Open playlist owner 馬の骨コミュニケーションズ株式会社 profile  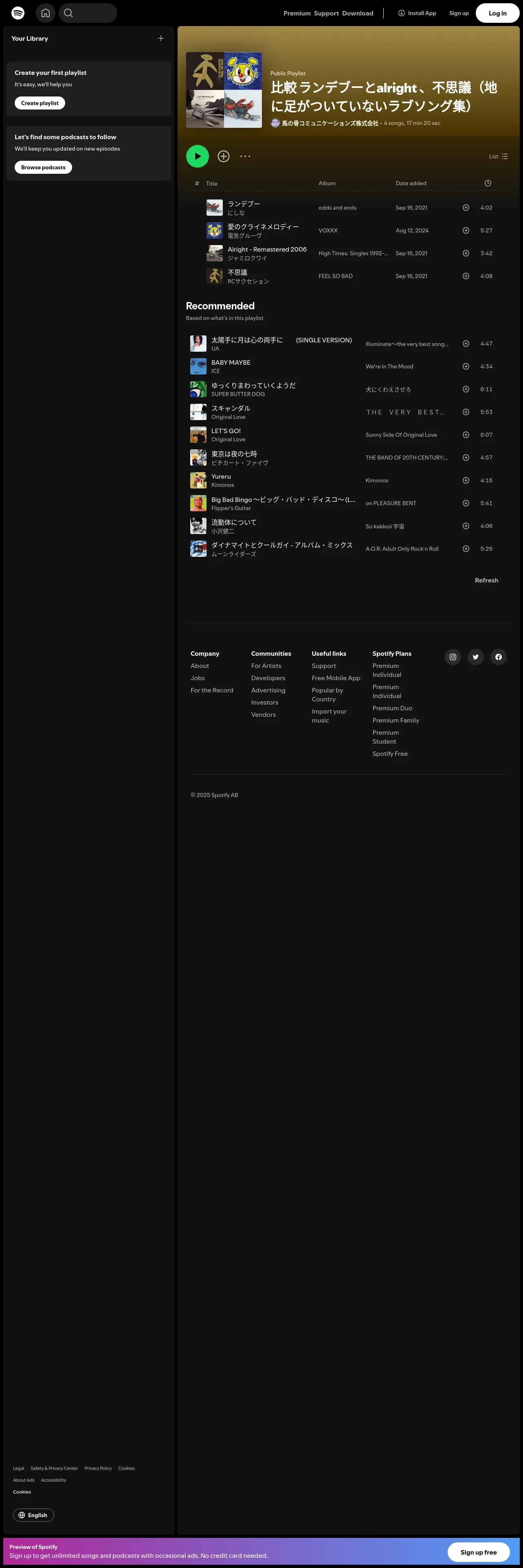(x=330, y=123)
